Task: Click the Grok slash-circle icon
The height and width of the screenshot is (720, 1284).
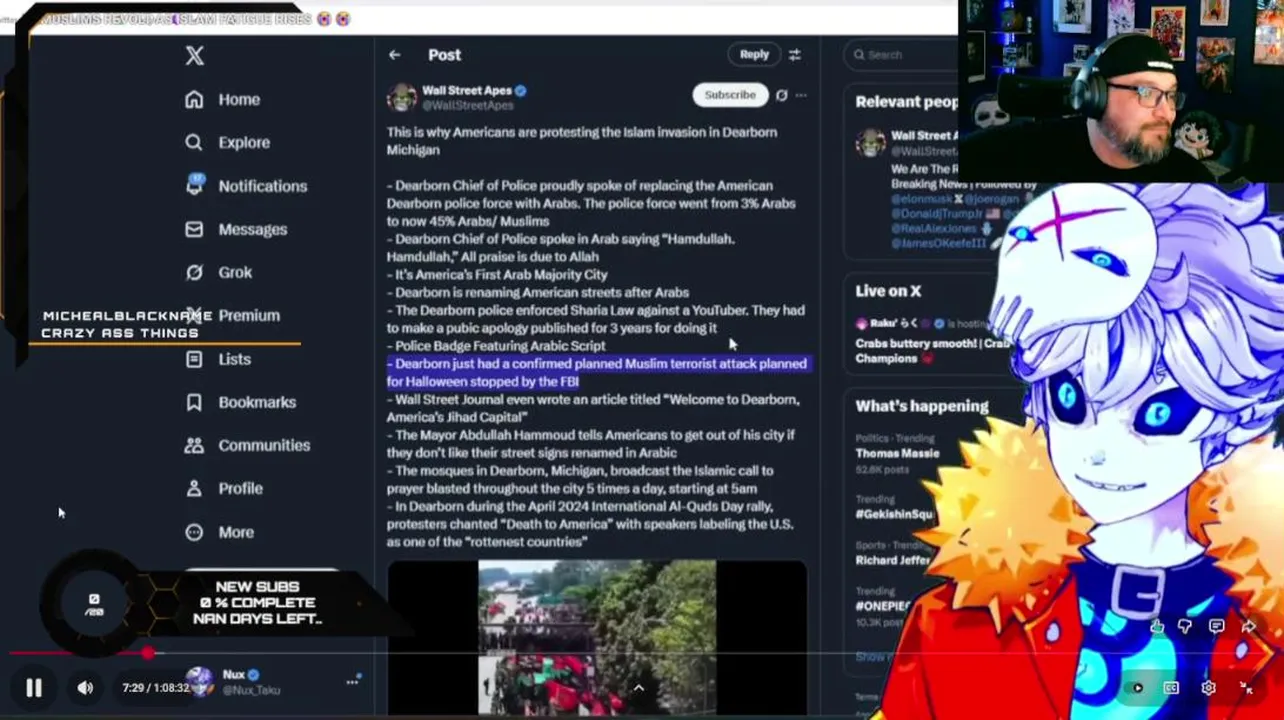Action: tap(194, 272)
